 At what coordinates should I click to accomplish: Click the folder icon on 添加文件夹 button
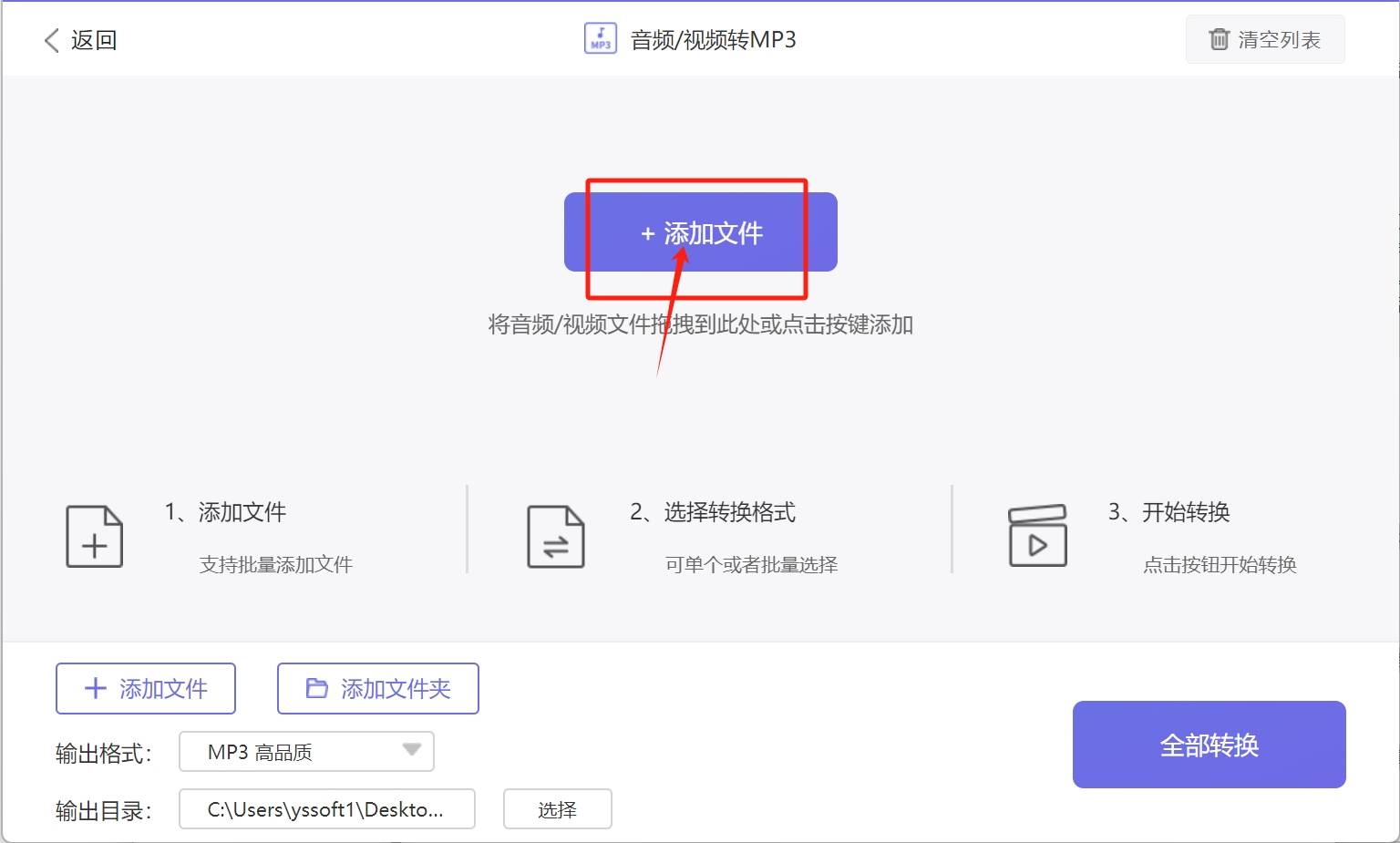coord(316,688)
